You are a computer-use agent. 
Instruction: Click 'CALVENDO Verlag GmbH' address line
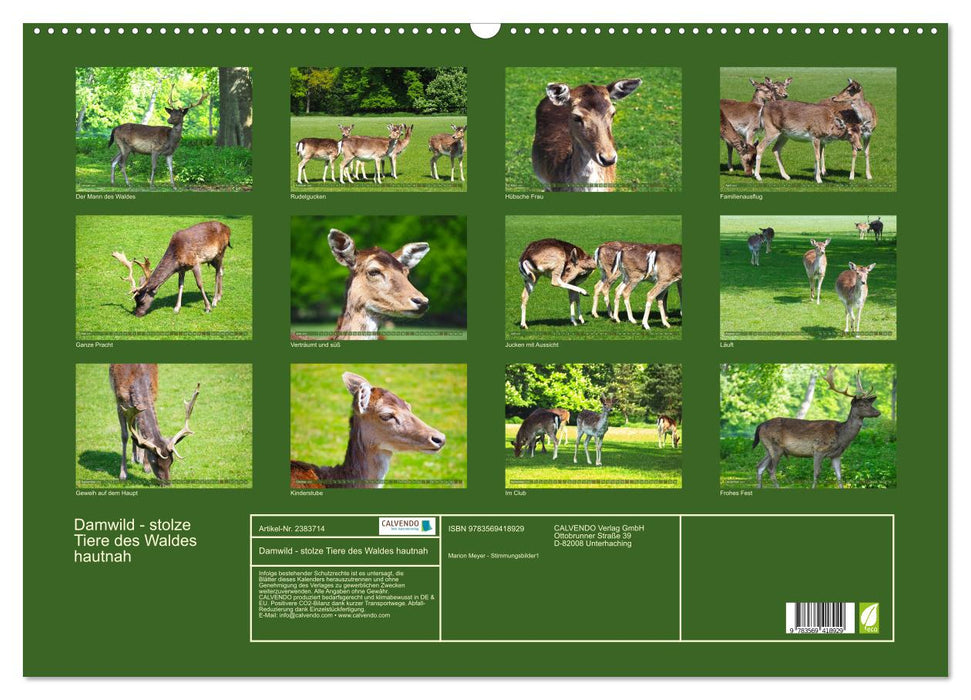pos(599,528)
